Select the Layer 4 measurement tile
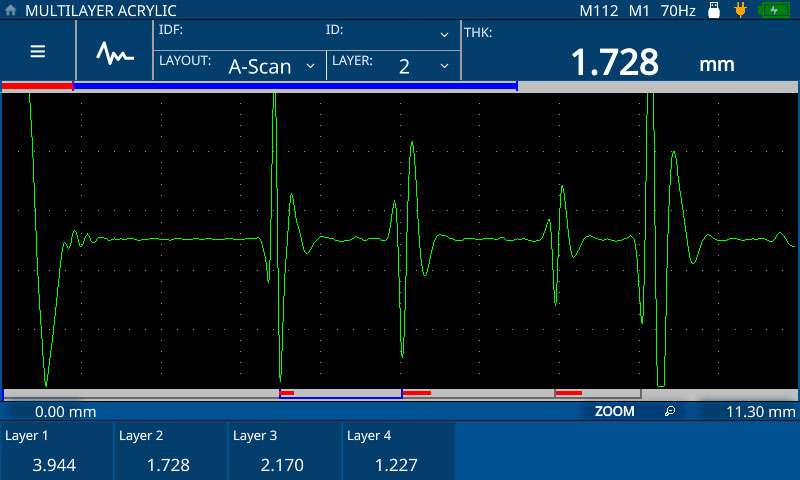Screen dimensions: 800x480 pyautogui.click(x=399, y=450)
